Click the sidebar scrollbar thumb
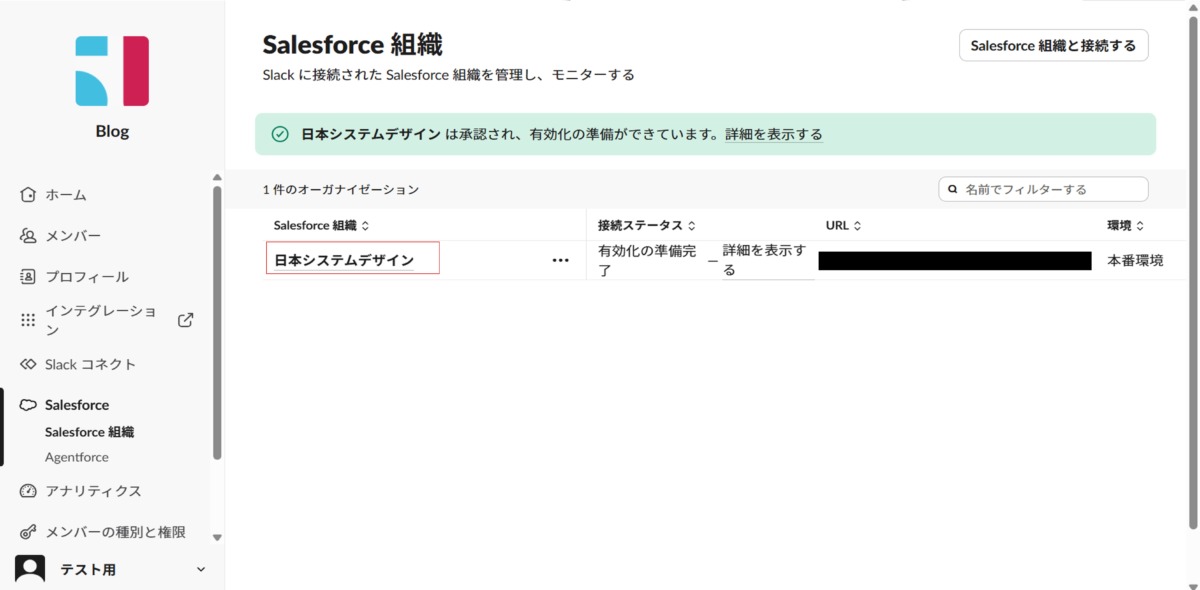 click(217, 323)
